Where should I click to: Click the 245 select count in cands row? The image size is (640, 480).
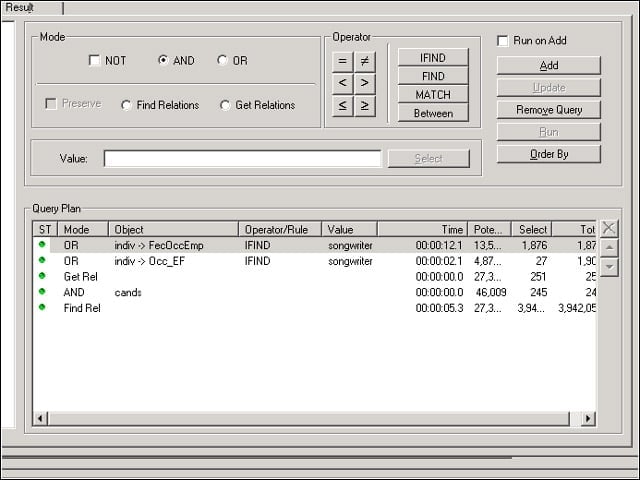point(538,292)
